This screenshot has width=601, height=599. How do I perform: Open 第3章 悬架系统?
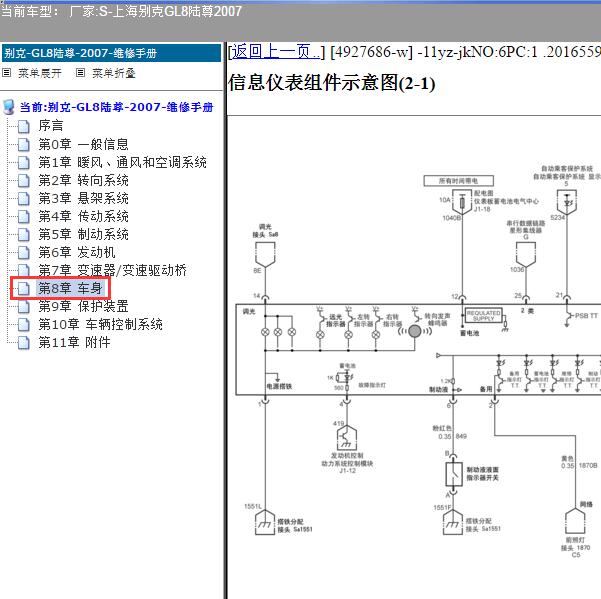(x=83, y=199)
